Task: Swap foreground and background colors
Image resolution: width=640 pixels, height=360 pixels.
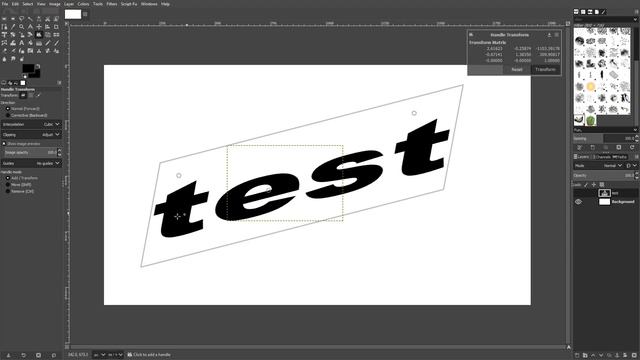Action: click(38, 66)
